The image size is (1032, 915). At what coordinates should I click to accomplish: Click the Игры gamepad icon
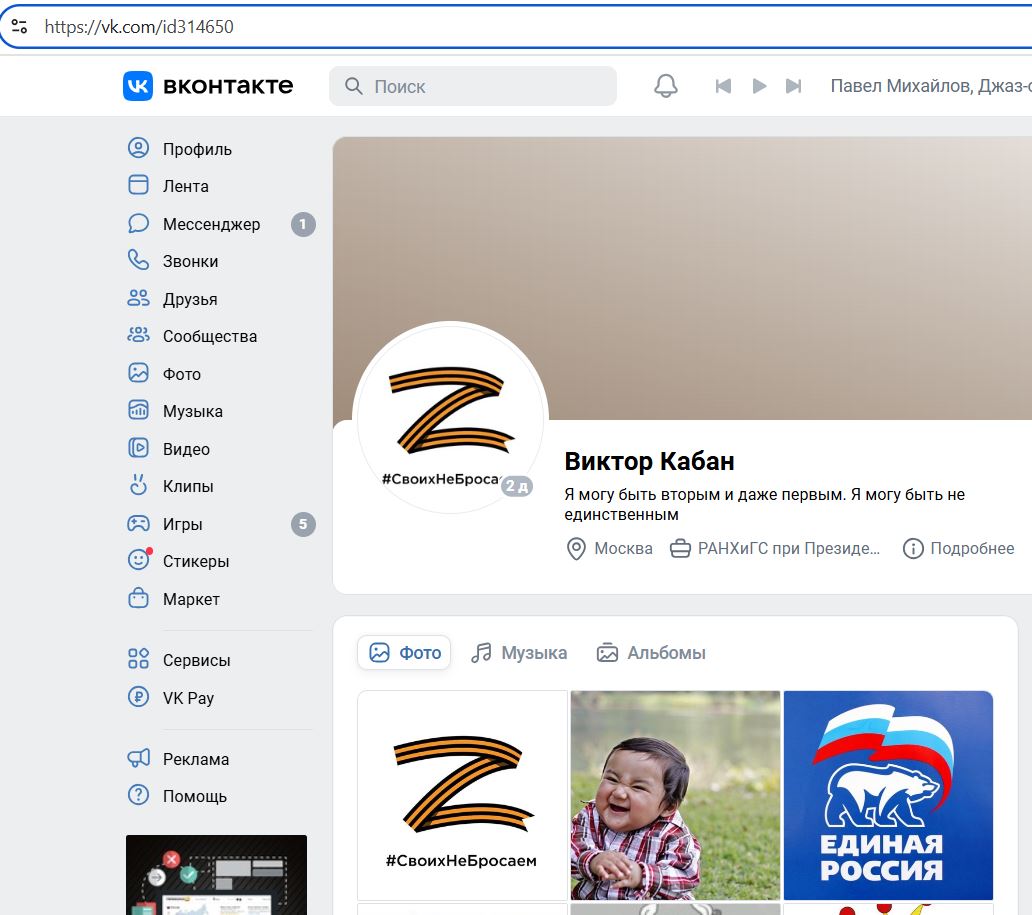point(138,523)
